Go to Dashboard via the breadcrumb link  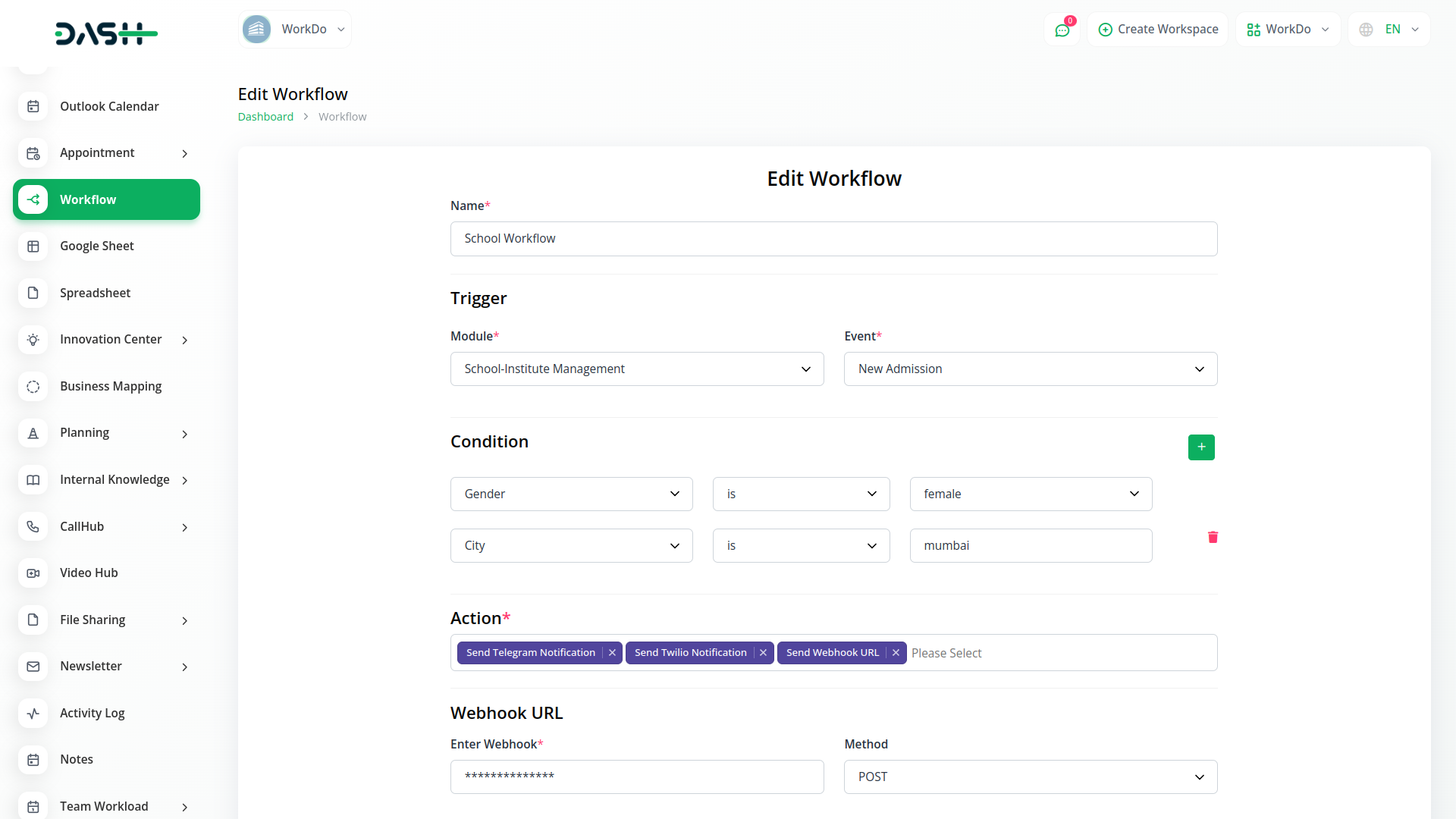(265, 117)
